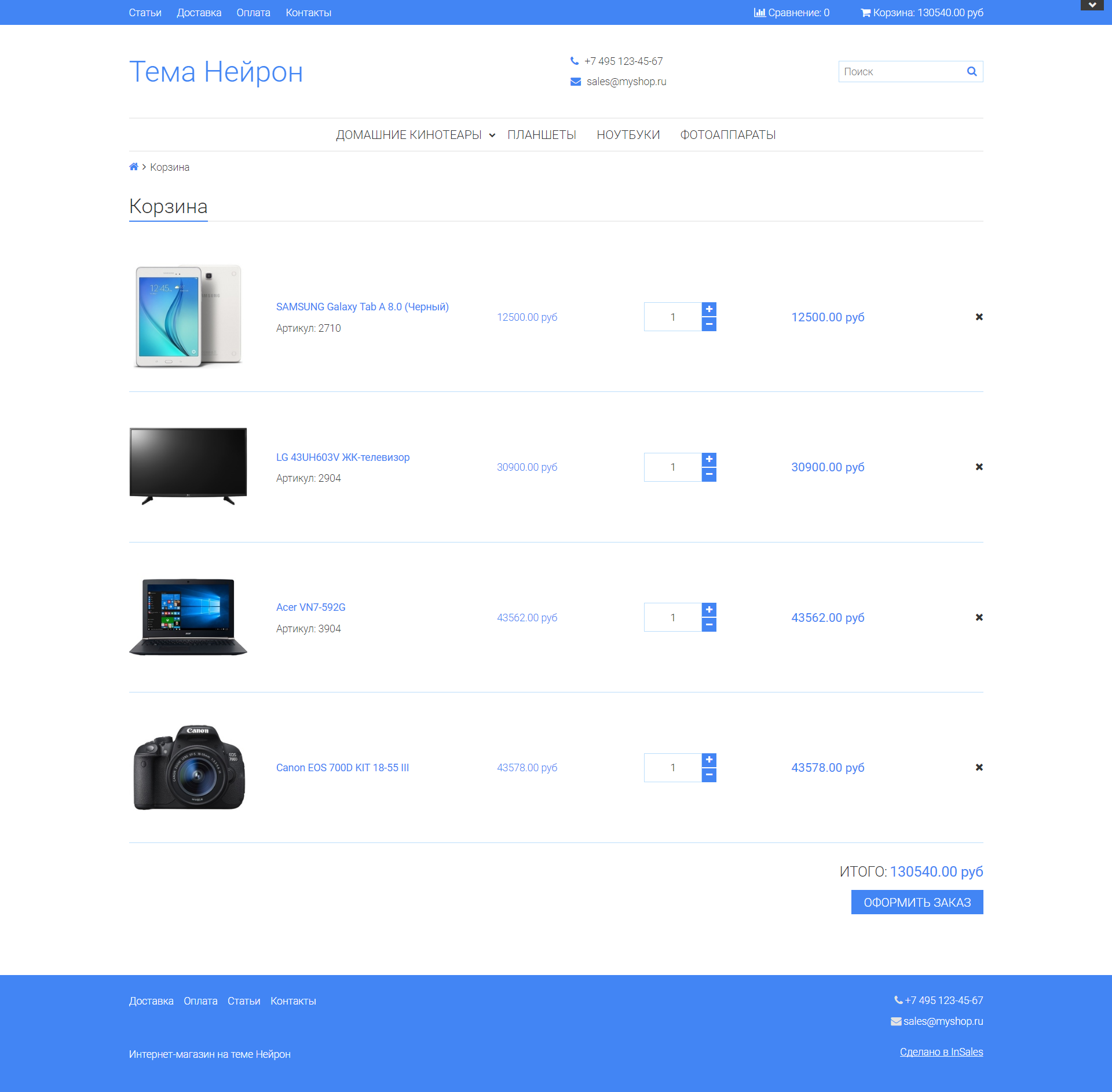
Task: Click the Samsung tablet product thumbnail
Action: pos(188,317)
